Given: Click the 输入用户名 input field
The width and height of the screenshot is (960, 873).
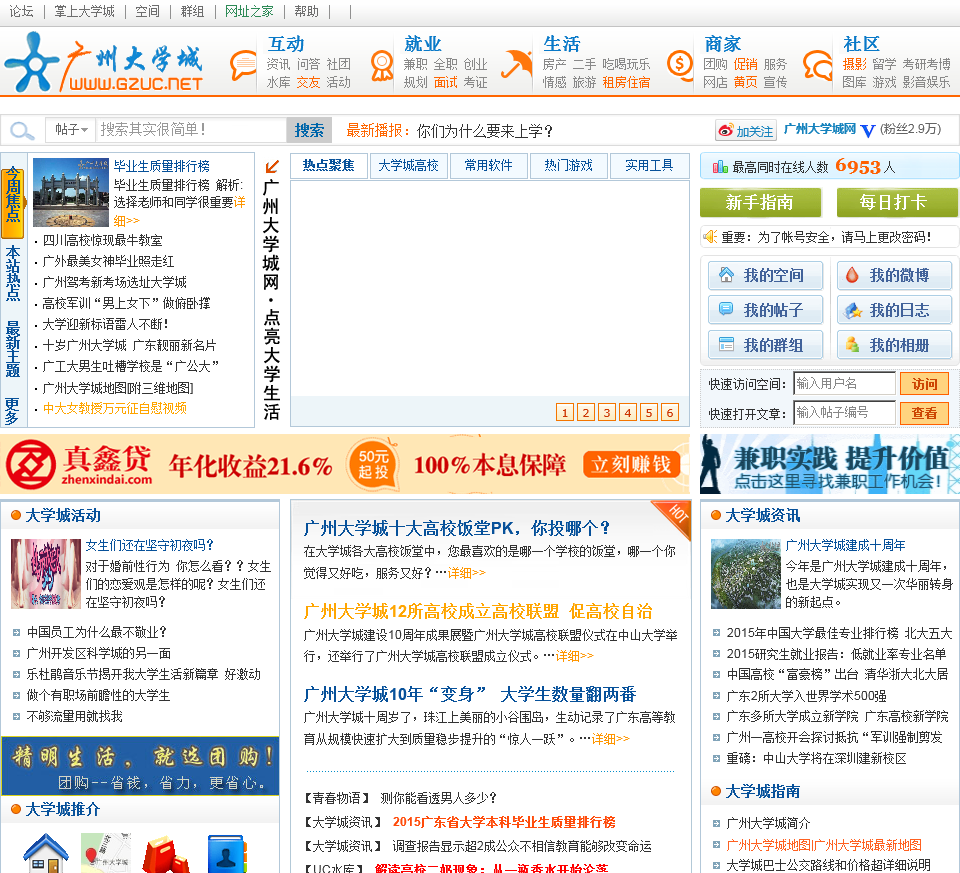Looking at the screenshot, I should coord(844,384).
